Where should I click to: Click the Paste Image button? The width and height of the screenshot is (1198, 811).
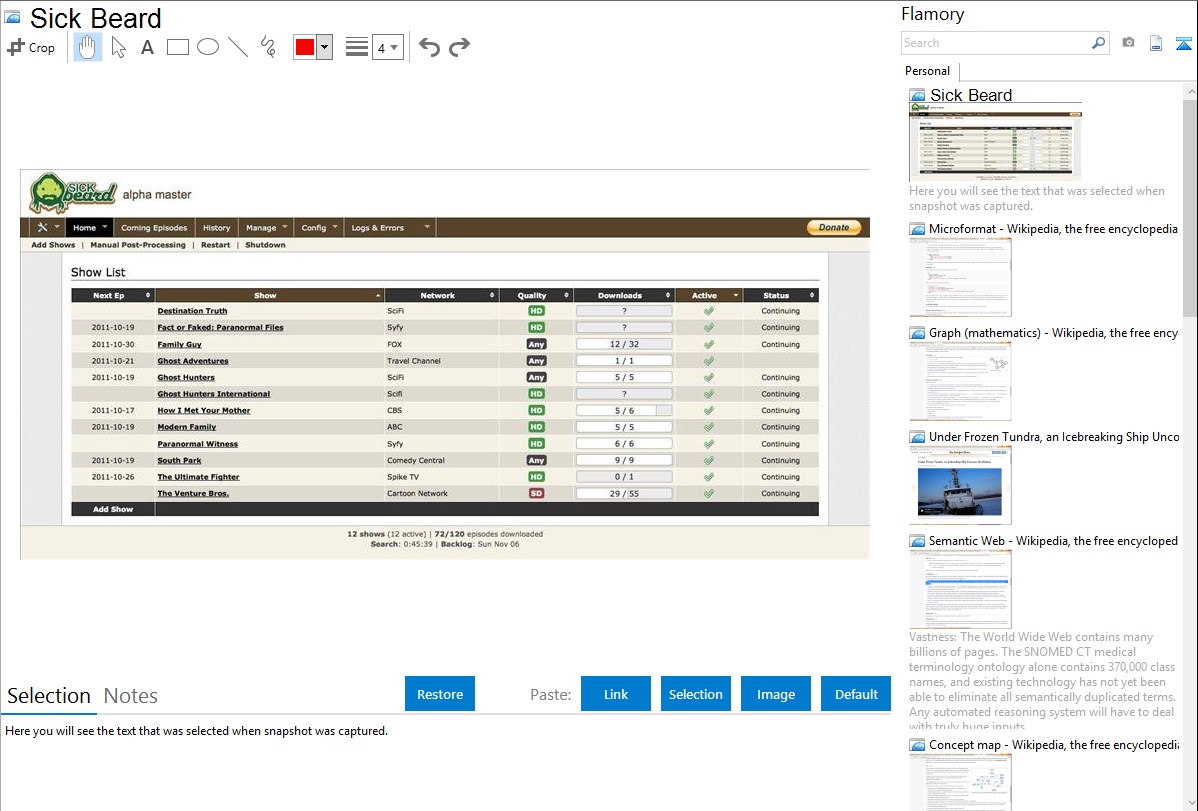[776, 694]
